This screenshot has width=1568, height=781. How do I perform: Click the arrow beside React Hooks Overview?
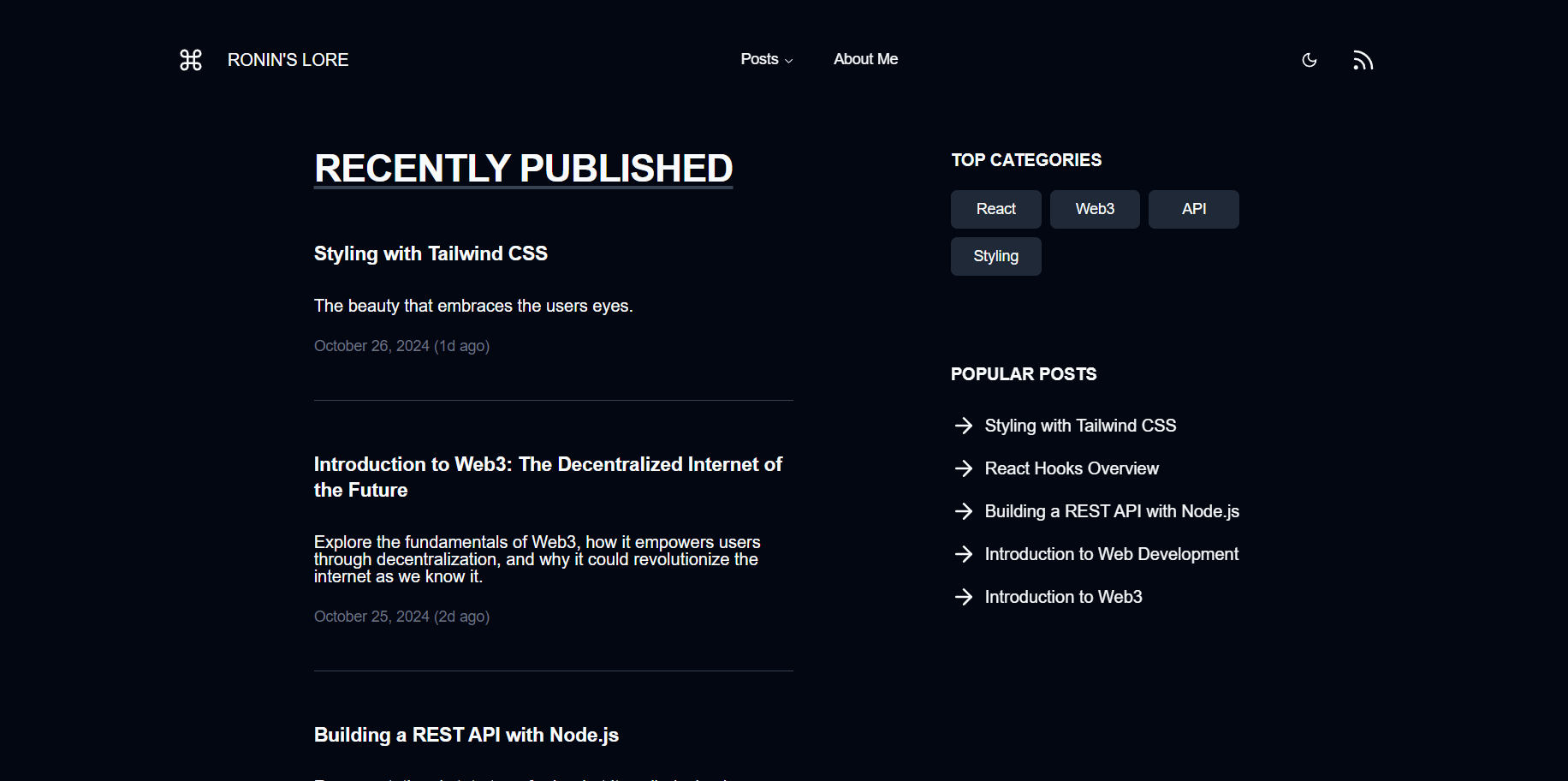pos(964,468)
